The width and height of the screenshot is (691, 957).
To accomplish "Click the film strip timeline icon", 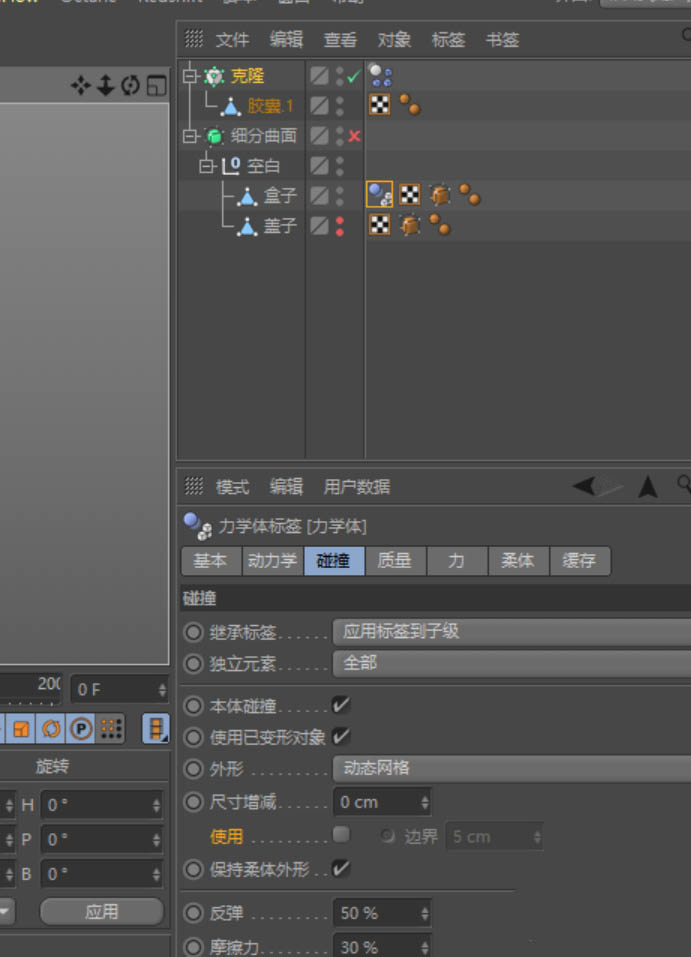I will click(156, 729).
